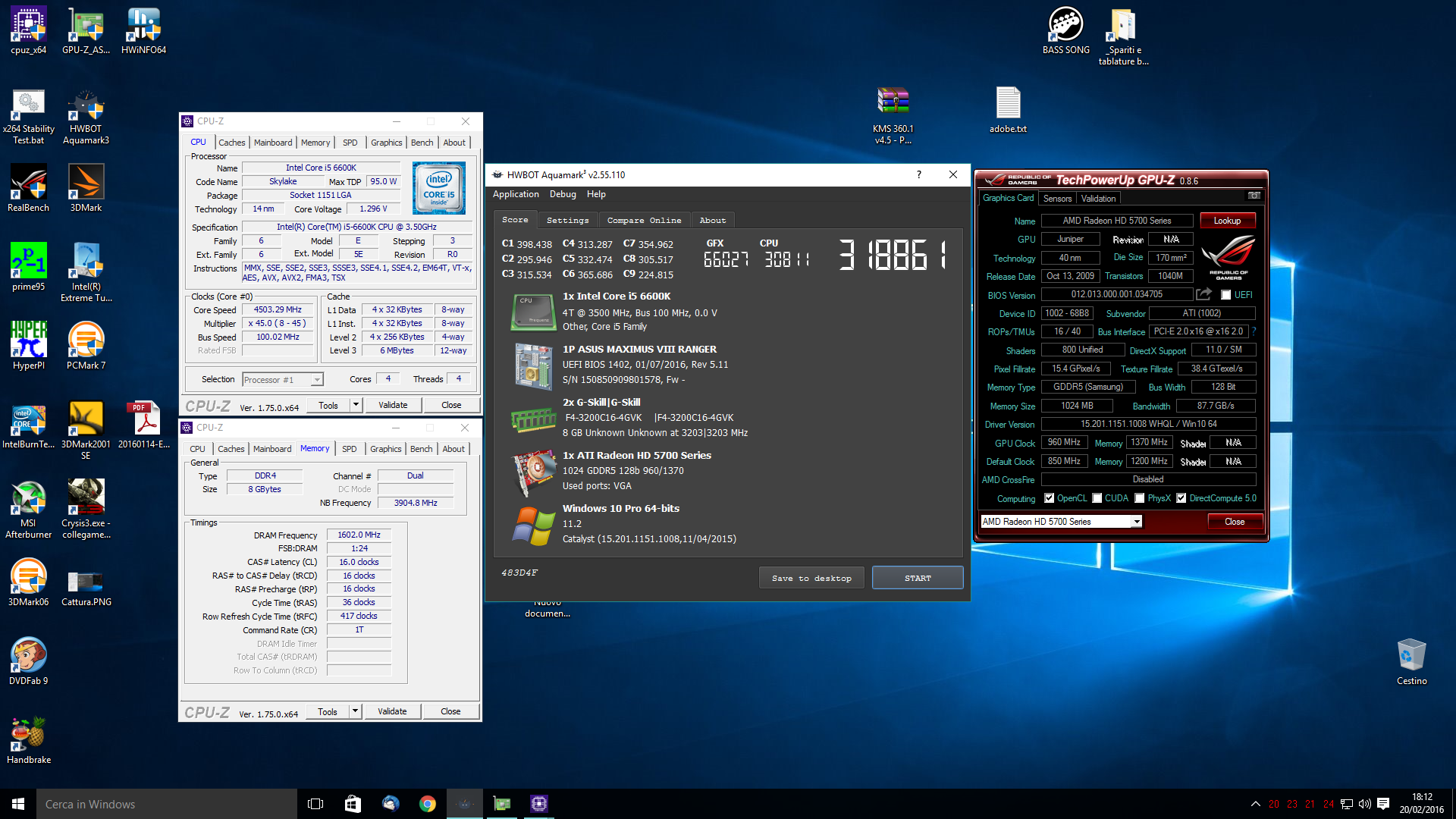
Task: Expand AMD Radeon HD 5700 Series dropdown
Action: coord(1136,522)
